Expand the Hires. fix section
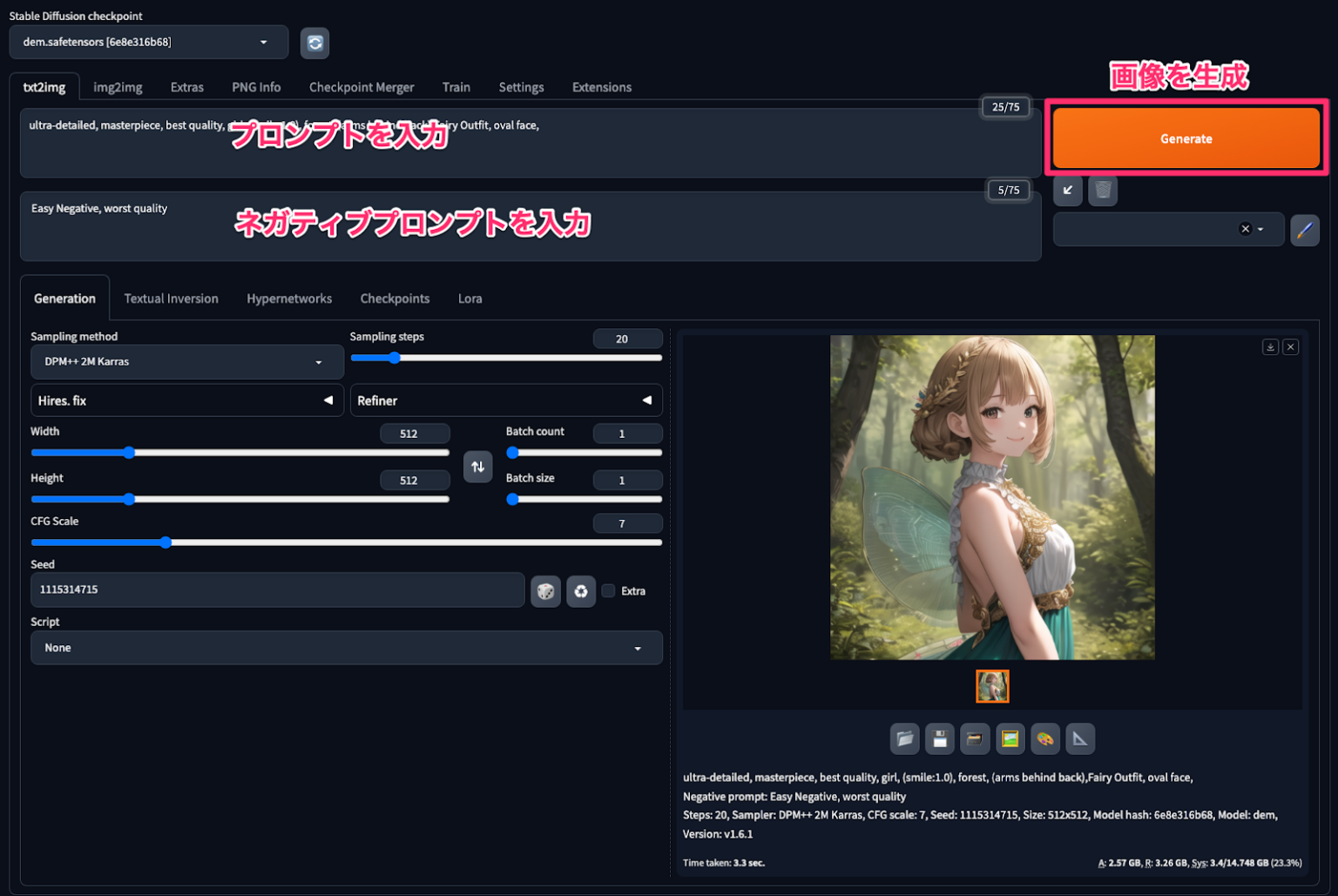The height and width of the screenshot is (896, 1338). pos(186,400)
